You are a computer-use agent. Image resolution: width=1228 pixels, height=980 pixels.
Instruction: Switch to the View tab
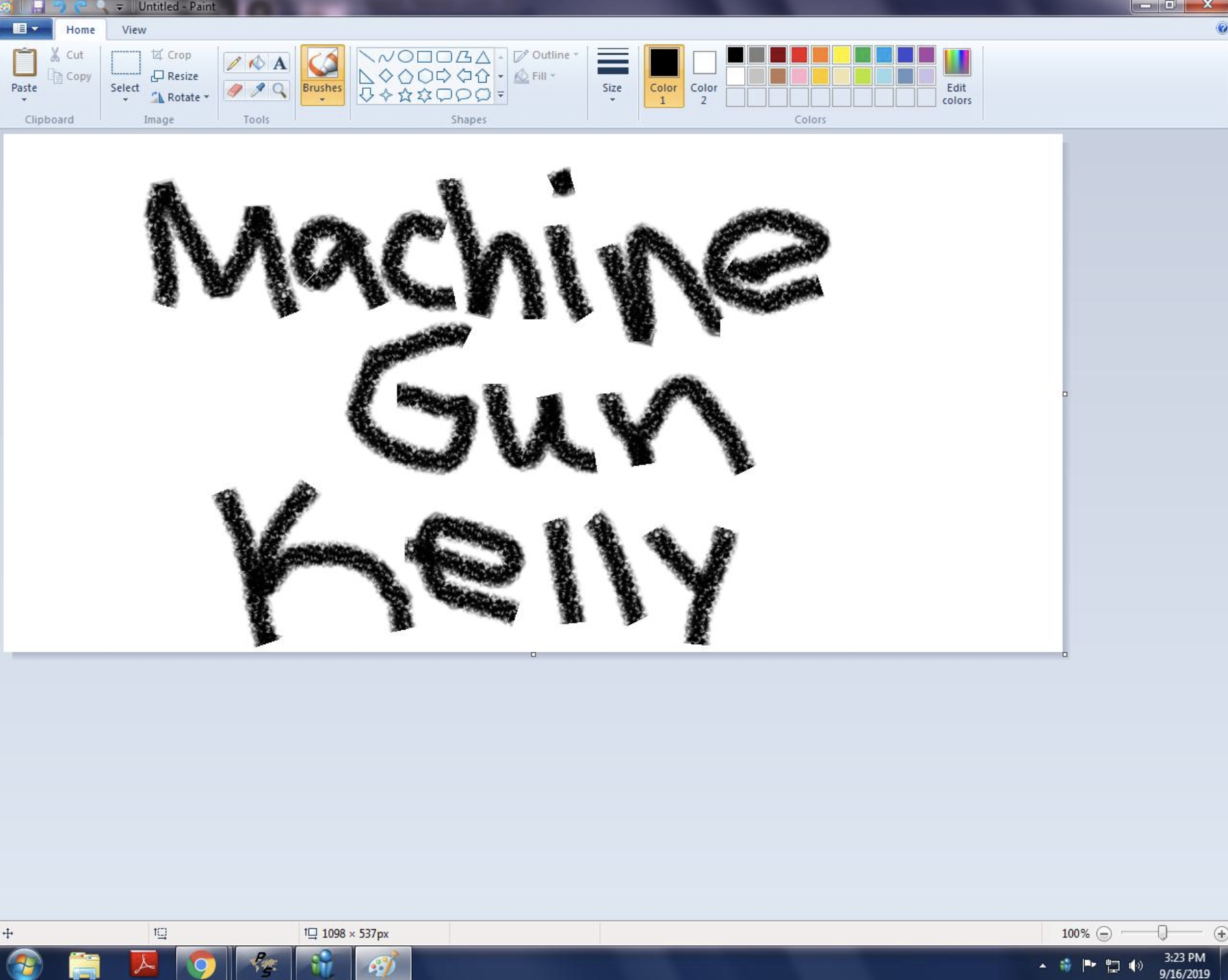coord(134,29)
